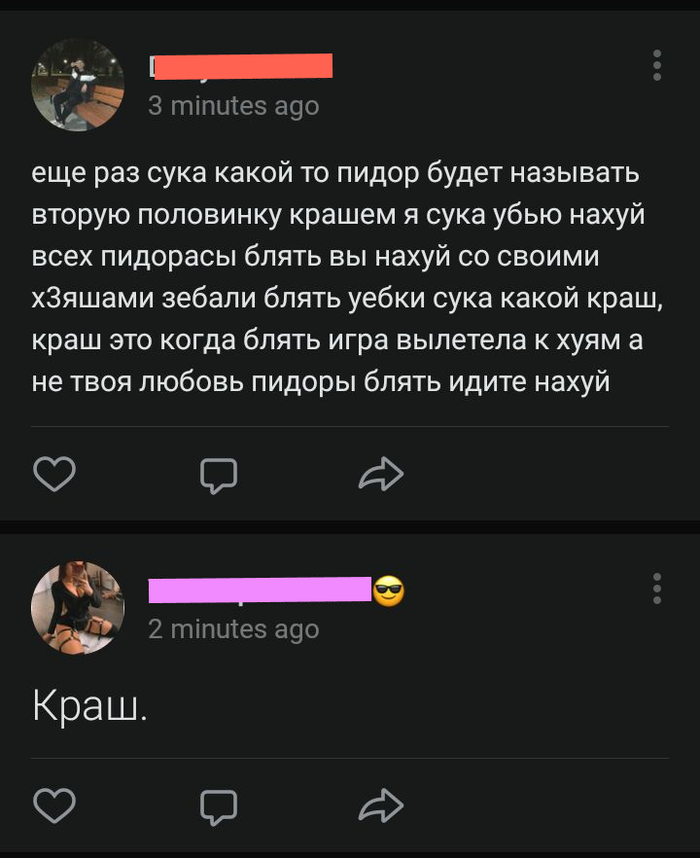
Task: Share the first post using the arrow icon
Action: tap(380, 474)
